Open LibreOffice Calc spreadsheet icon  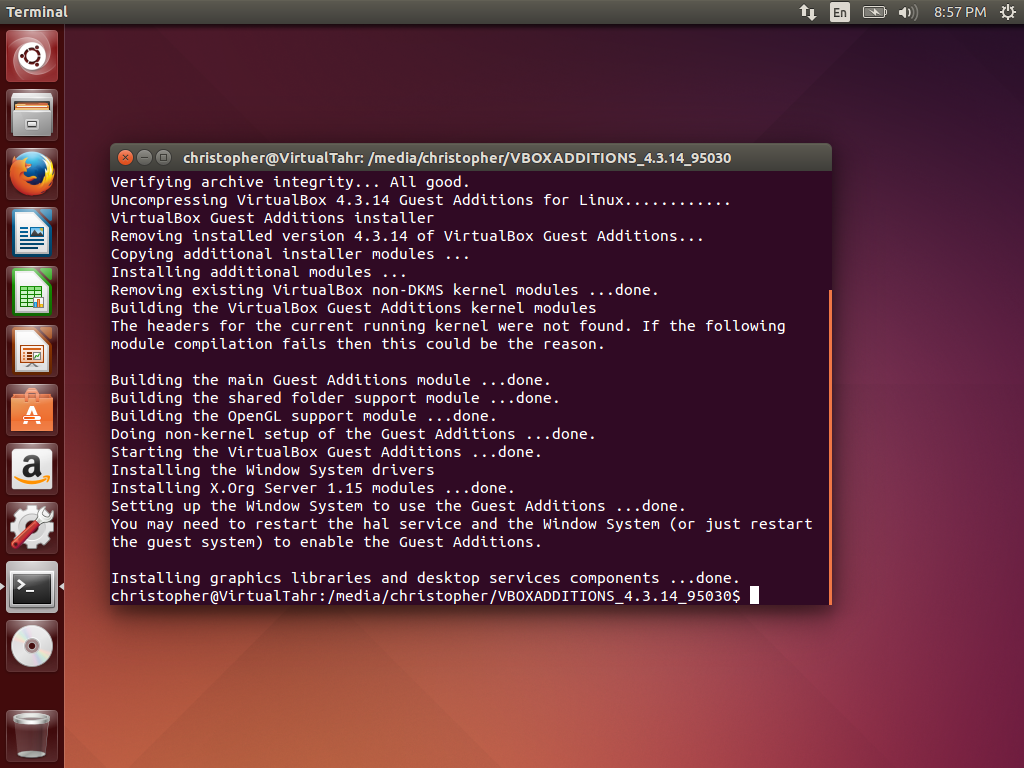click(32, 292)
